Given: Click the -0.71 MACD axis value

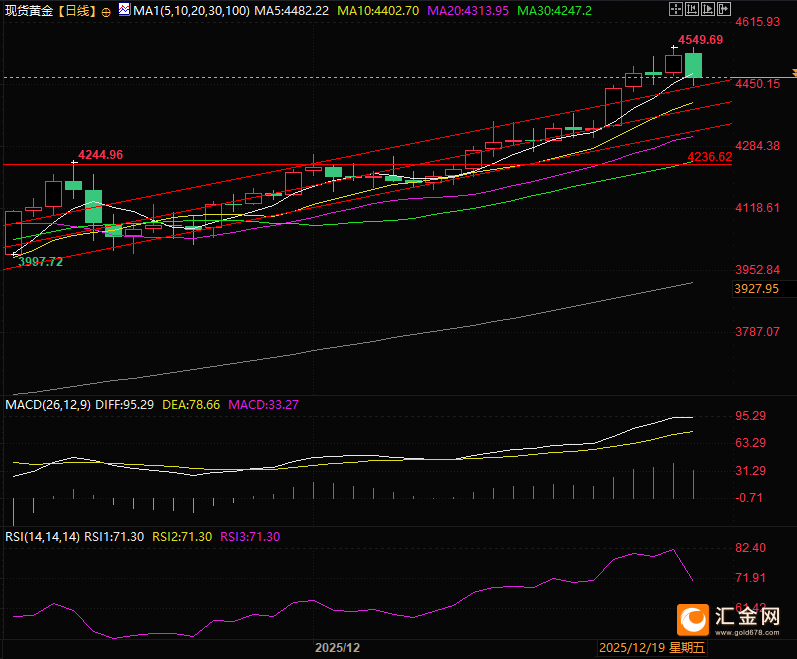Looking at the screenshot, I should pyautogui.click(x=749, y=498).
